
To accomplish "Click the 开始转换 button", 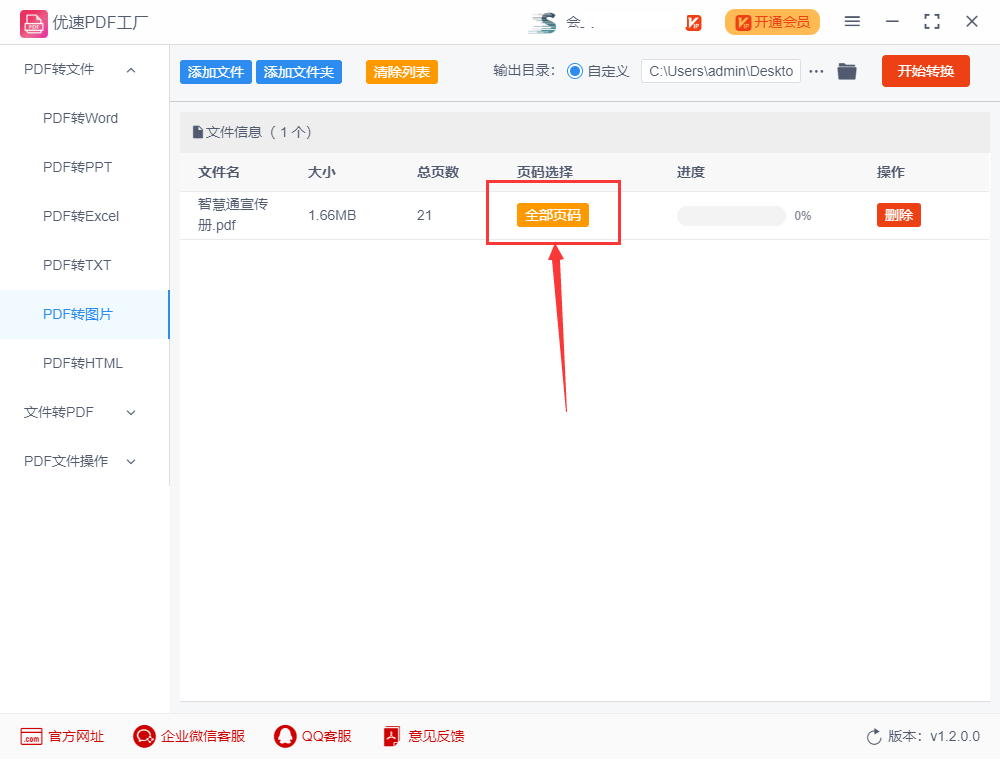I will click(925, 71).
